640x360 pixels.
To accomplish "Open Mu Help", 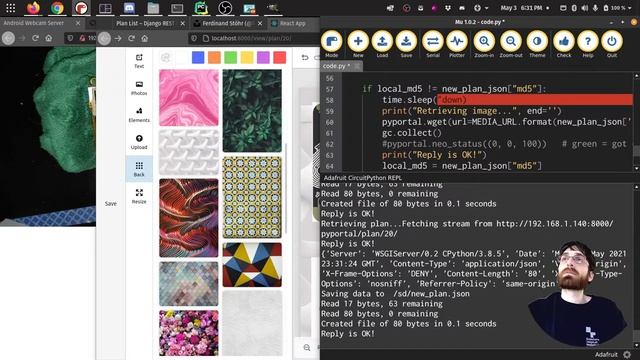I will pos(588,44).
